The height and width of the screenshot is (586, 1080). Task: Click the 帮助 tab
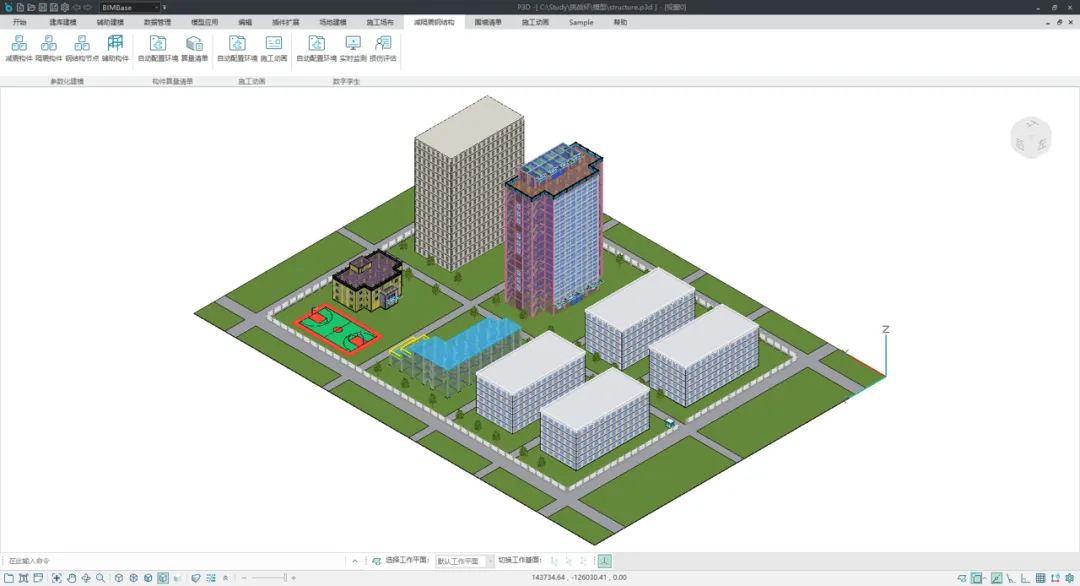click(620, 22)
